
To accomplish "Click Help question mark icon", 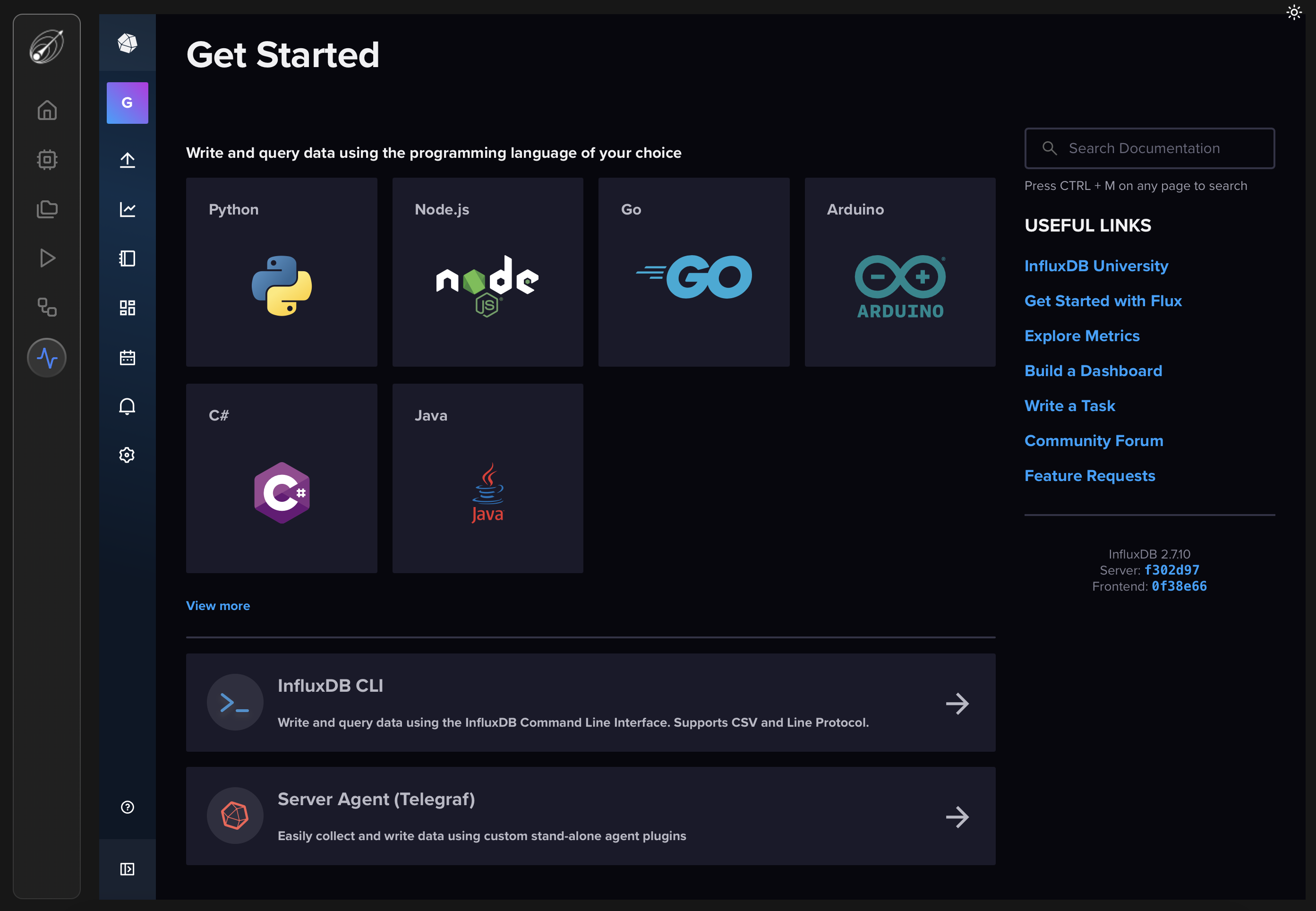I will pos(127,807).
